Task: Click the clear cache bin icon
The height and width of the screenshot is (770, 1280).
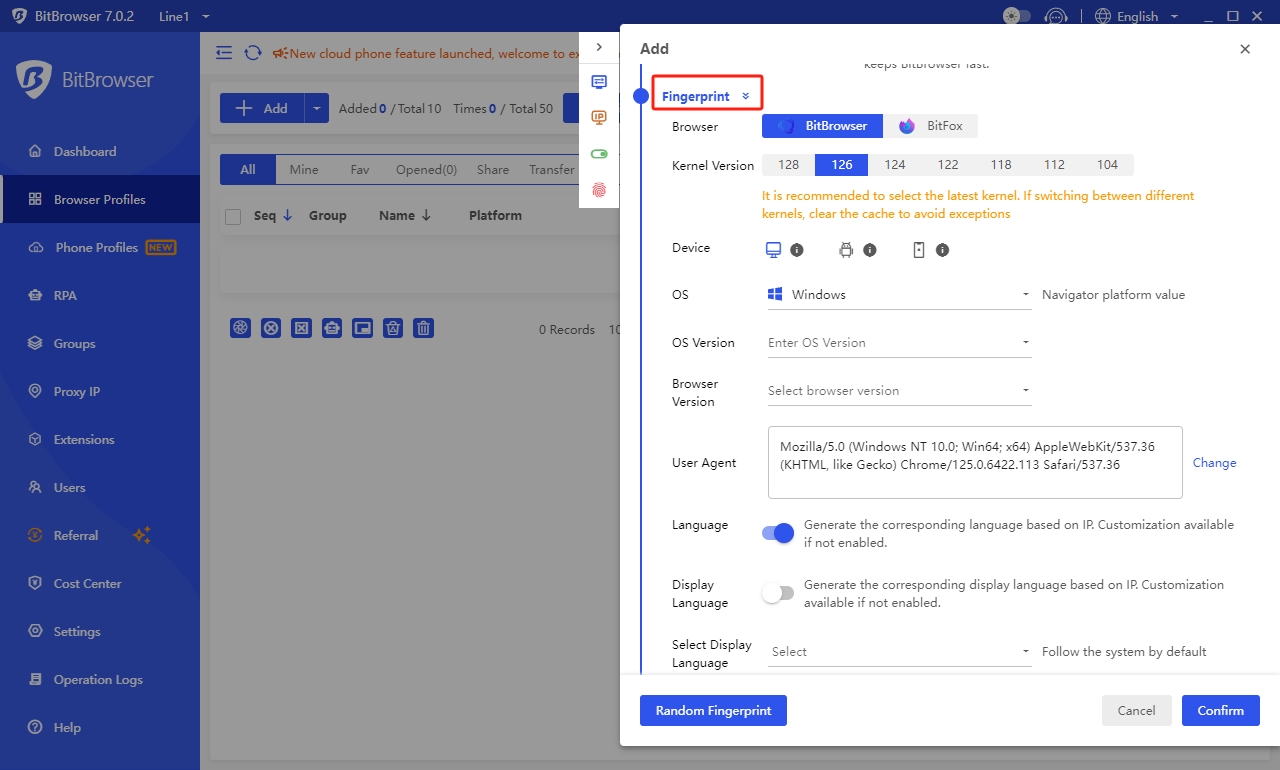Action: [394, 328]
